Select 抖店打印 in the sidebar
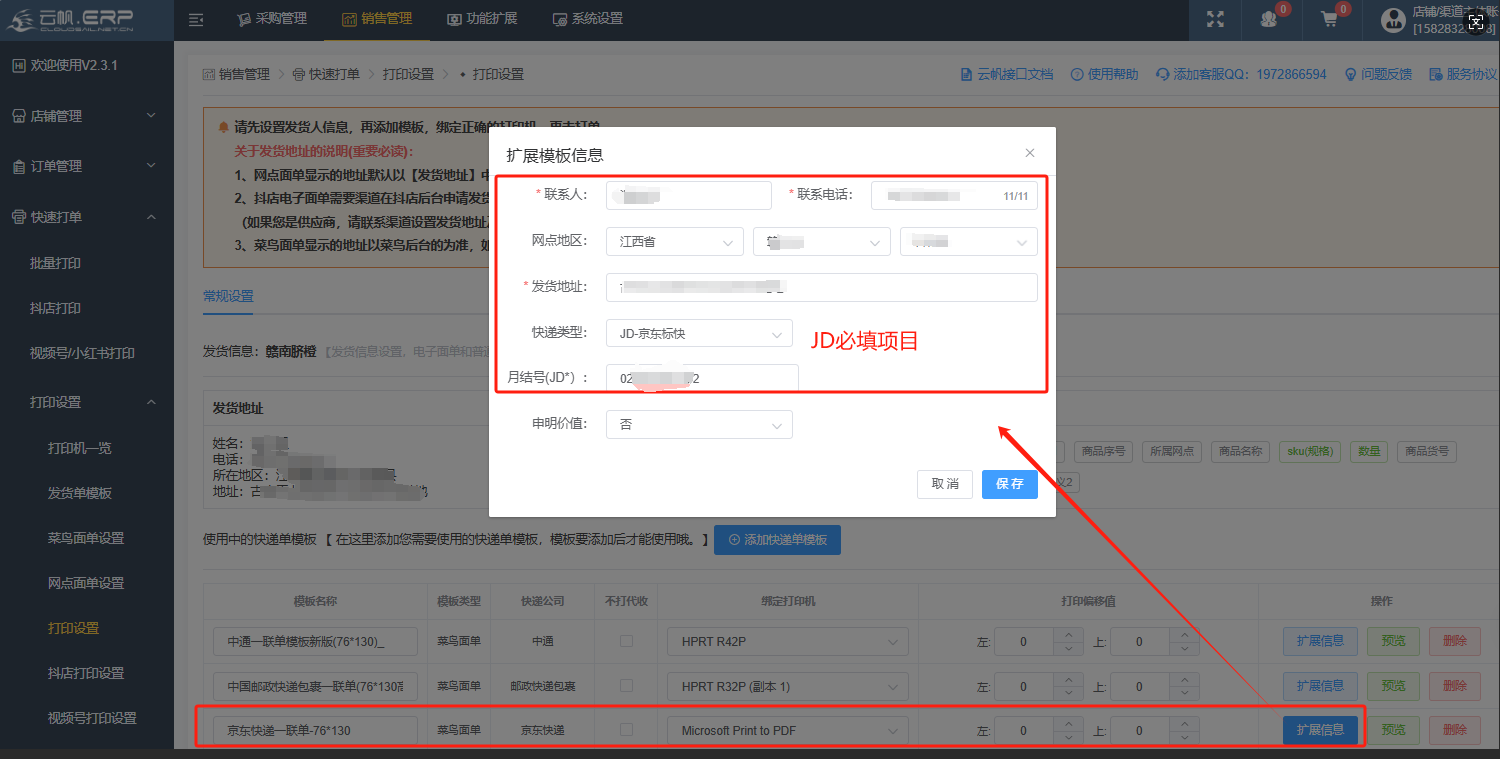 coord(56,308)
